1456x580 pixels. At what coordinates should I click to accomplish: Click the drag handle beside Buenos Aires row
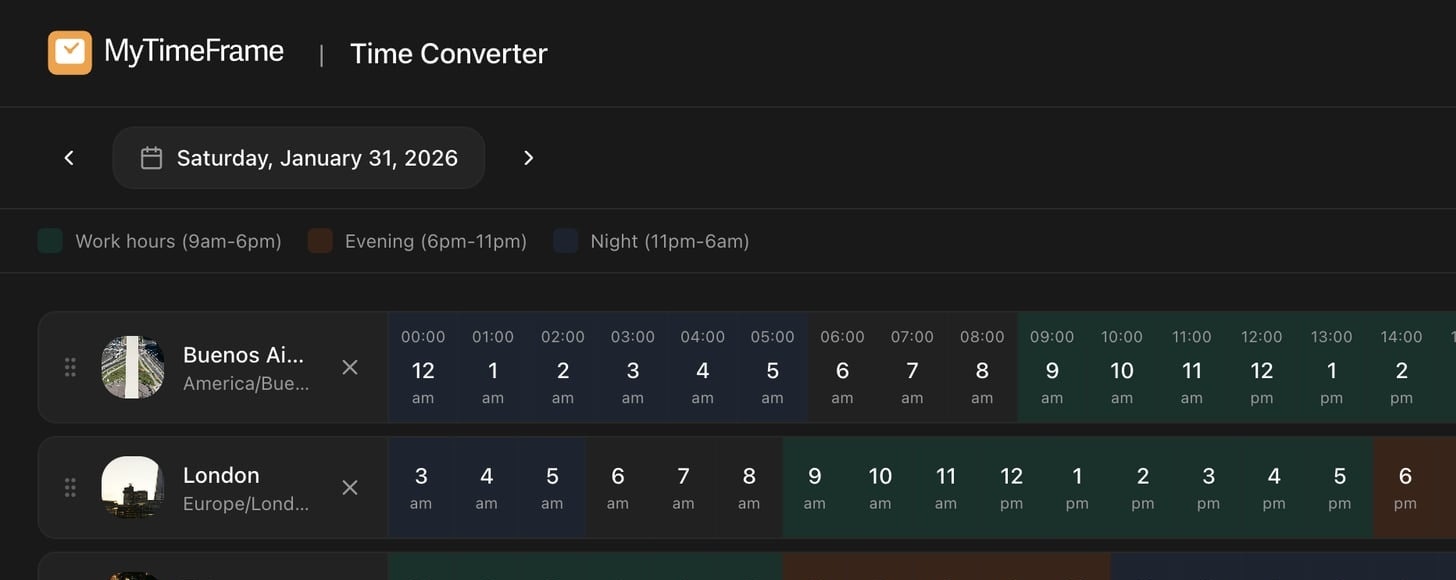(70, 367)
